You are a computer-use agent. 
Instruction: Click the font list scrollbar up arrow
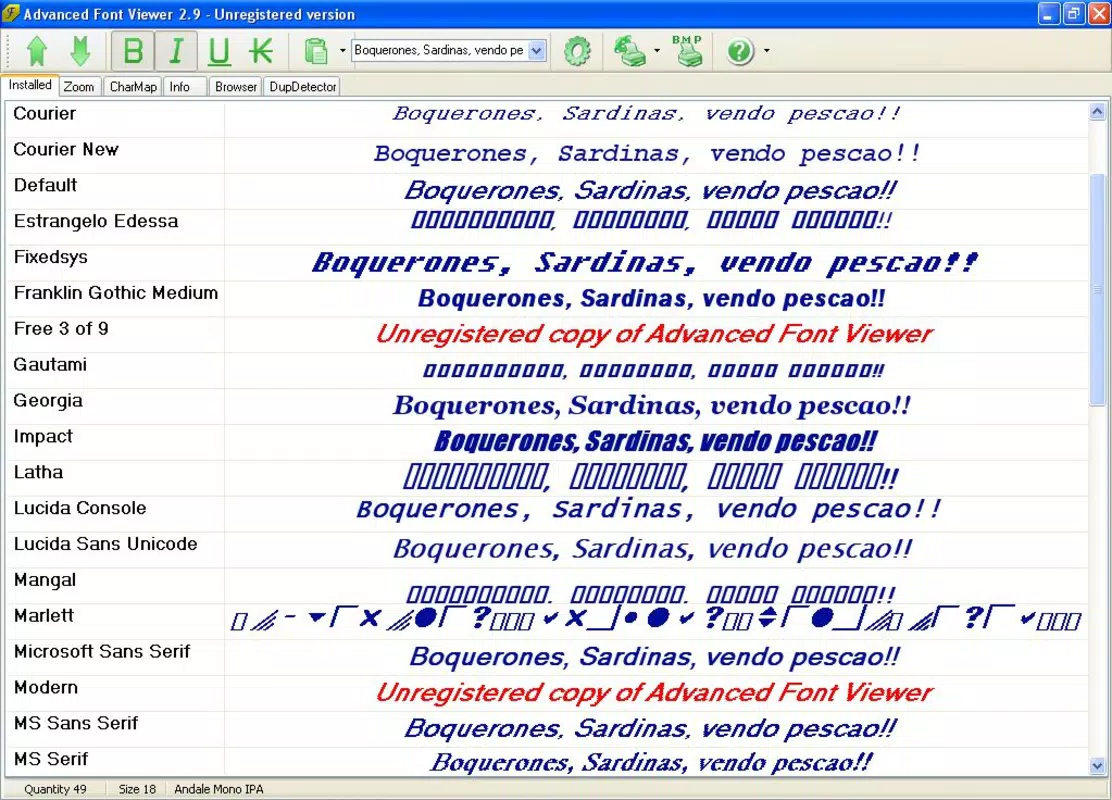point(1097,111)
